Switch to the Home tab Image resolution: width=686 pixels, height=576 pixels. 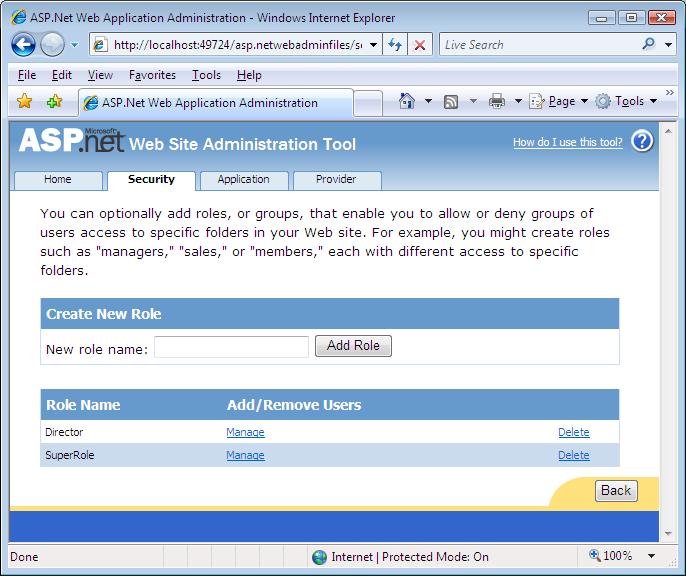(x=58, y=180)
